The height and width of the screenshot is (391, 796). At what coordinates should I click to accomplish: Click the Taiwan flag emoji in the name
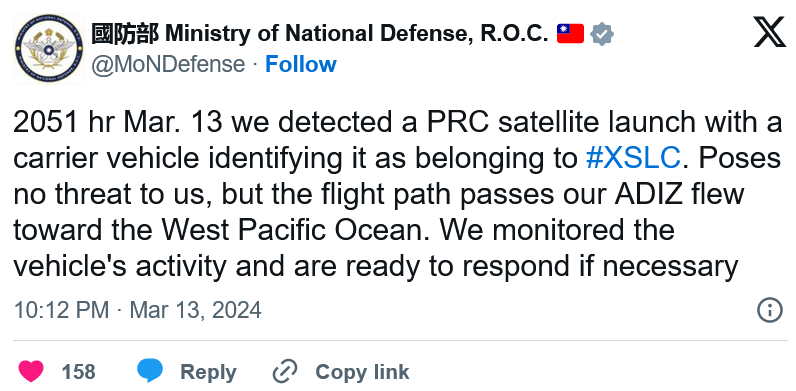point(570,34)
